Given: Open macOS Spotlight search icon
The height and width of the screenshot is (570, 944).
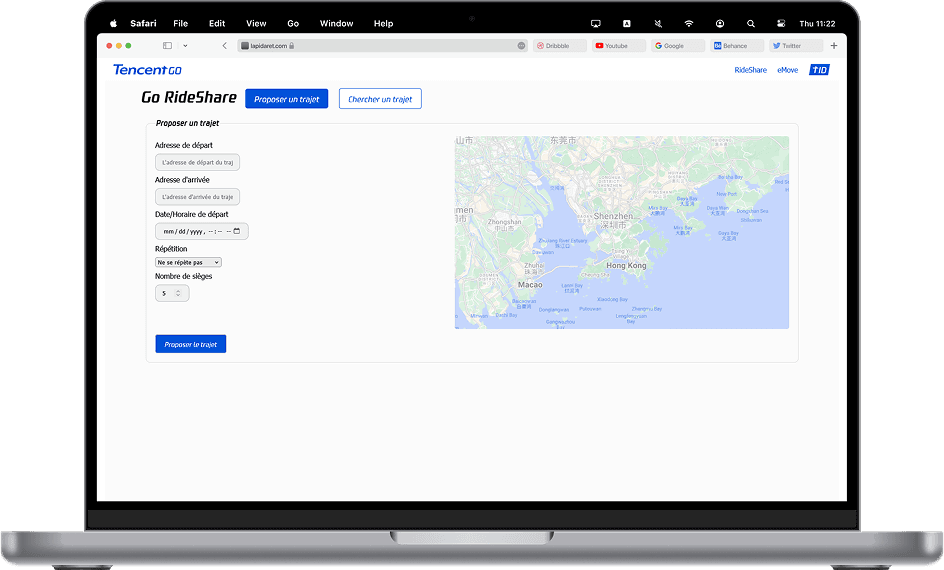Looking at the screenshot, I should (x=751, y=23).
